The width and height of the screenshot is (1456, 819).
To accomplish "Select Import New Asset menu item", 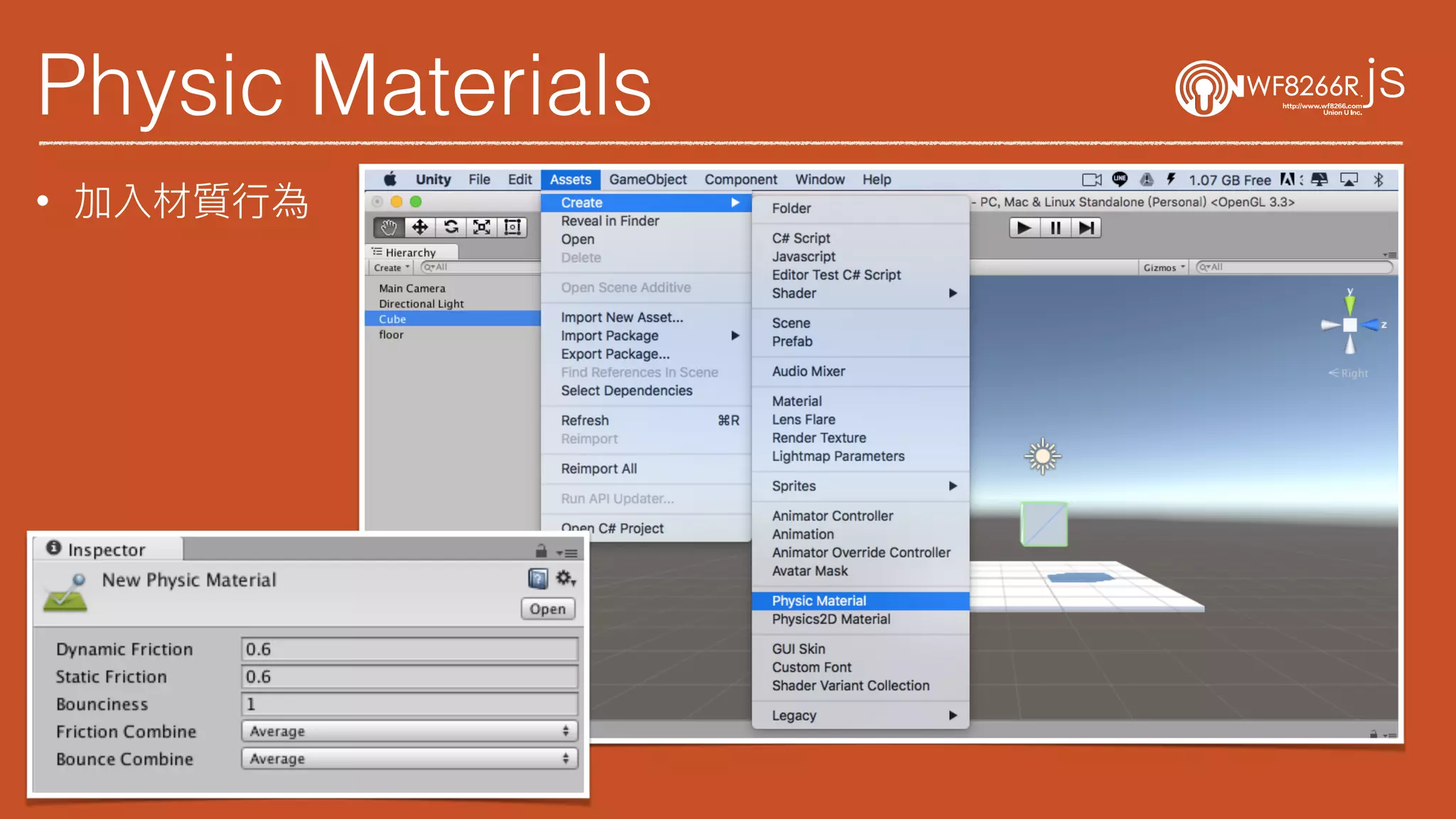I will pyautogui.click(x=646, y=317).
